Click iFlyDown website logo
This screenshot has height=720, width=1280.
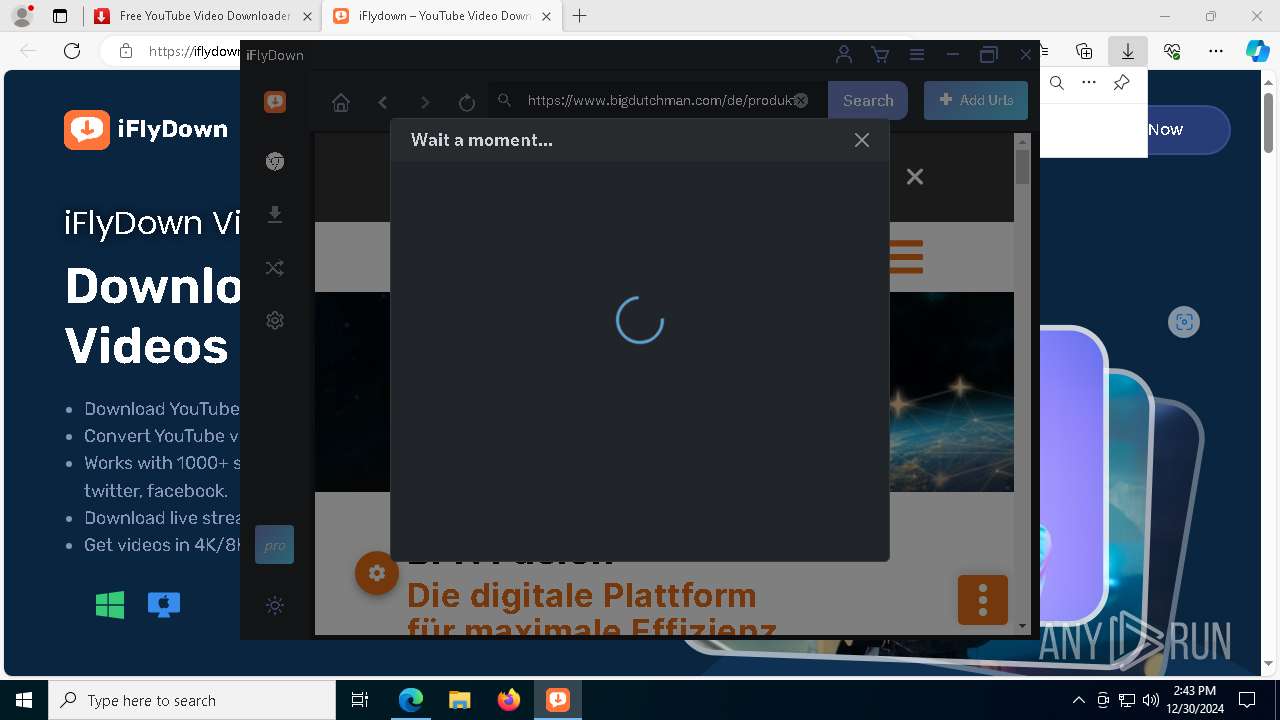146,129
